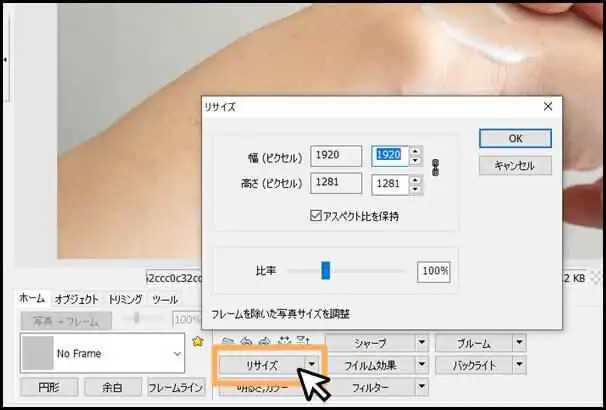Click OK in the リサイズ dialog
Screen dimensions: 606x410
[515, 138]
